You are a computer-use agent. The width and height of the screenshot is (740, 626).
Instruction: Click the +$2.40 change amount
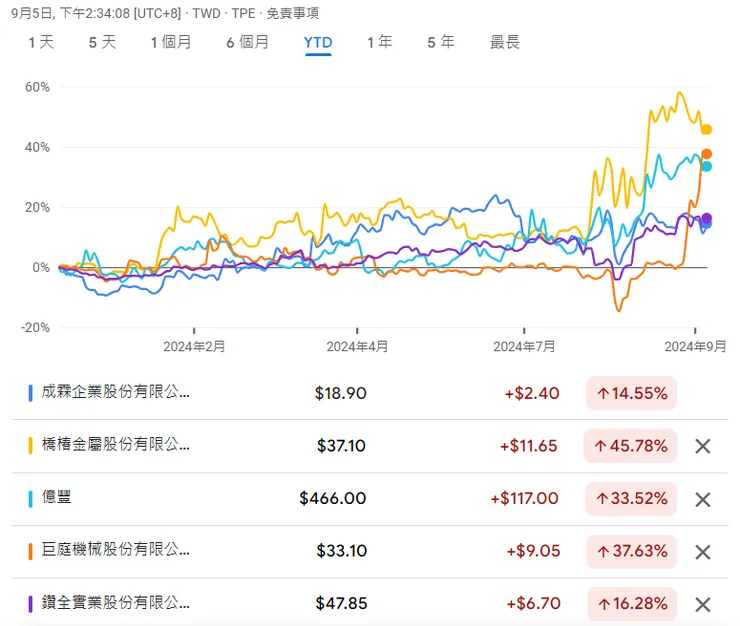click(x=532, y=393)
